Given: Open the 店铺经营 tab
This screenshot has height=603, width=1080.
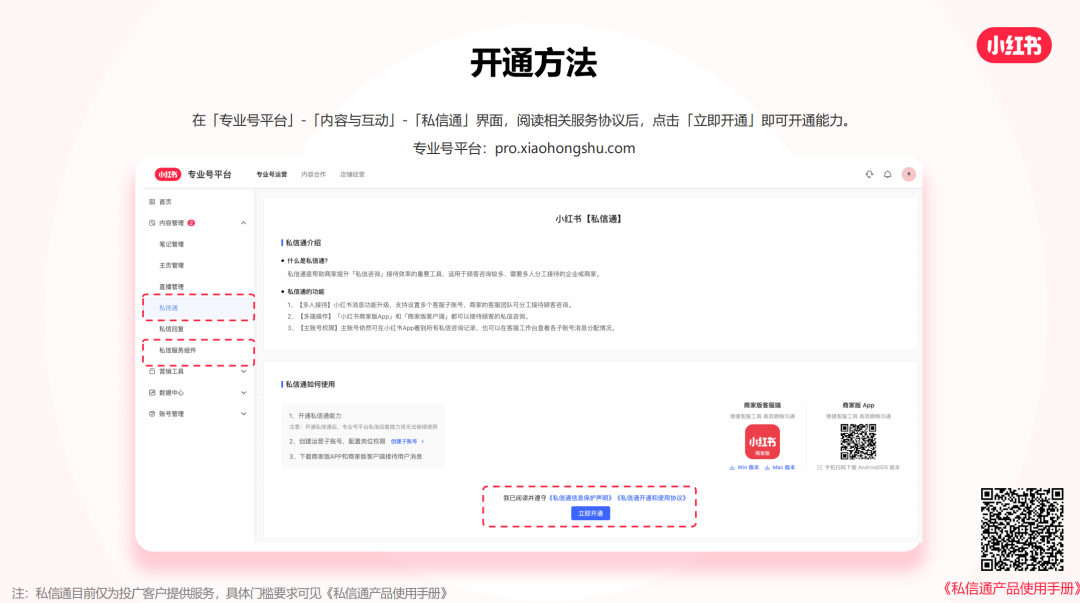Looking at the screenshot, I should (352, 174).
